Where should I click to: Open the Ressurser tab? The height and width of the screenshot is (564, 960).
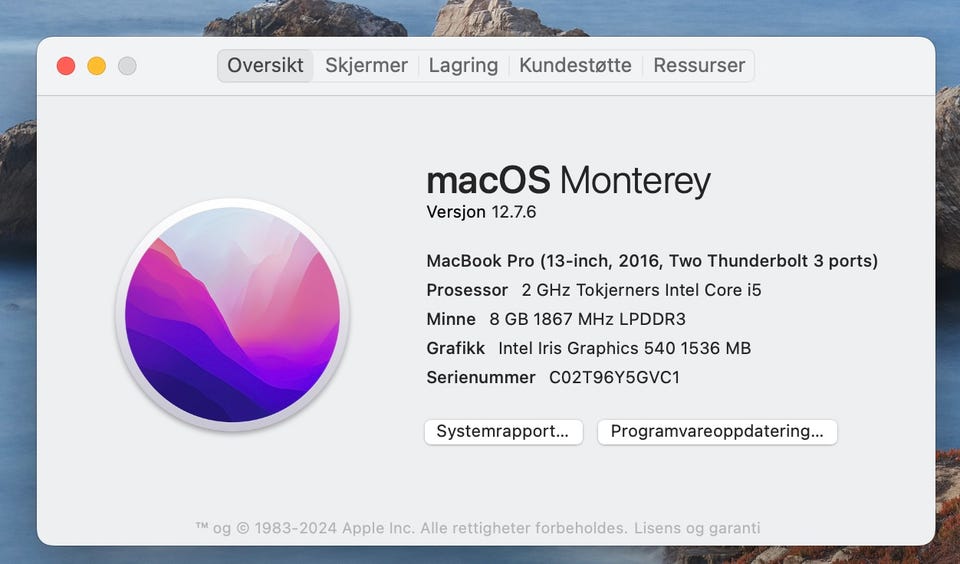[699, 66]
